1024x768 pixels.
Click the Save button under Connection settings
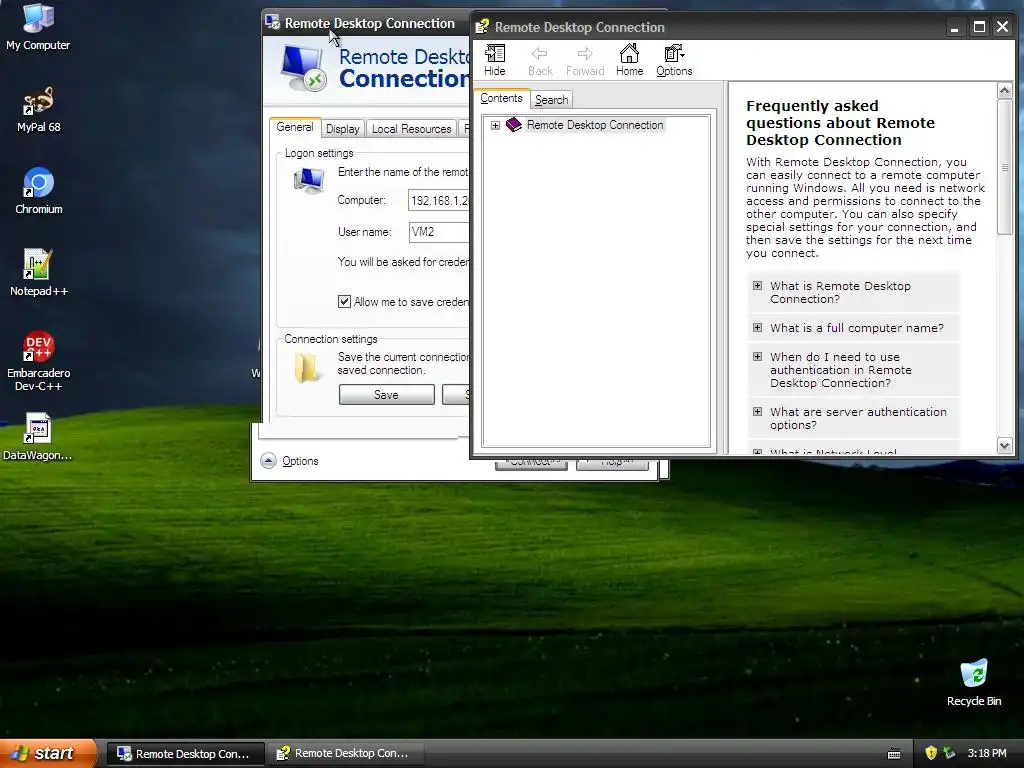[387, 394]
